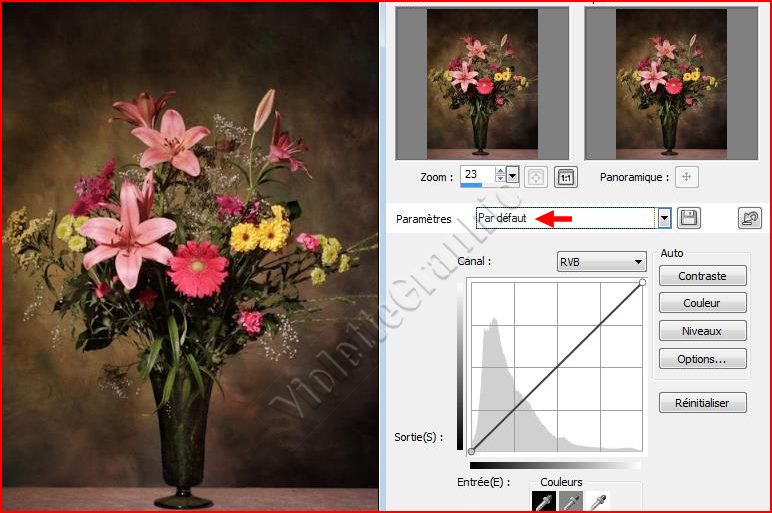Increase zoom with the up stepper arrow
The width and height of the screenshot is (772, 513).
click(x=500, y=172)
